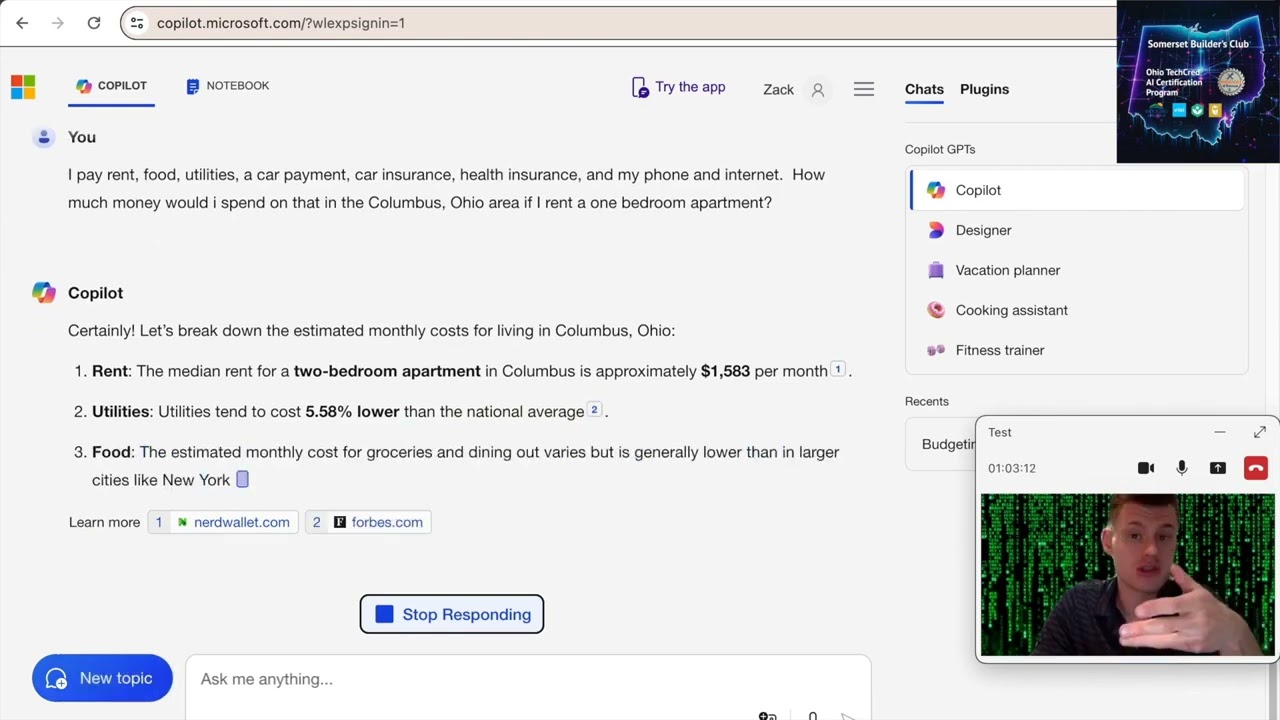Switch to the NOTEBOOK tab
The width and height of the screenshot is (1280, 720).
pyautogui.click(x=227, y=86)
